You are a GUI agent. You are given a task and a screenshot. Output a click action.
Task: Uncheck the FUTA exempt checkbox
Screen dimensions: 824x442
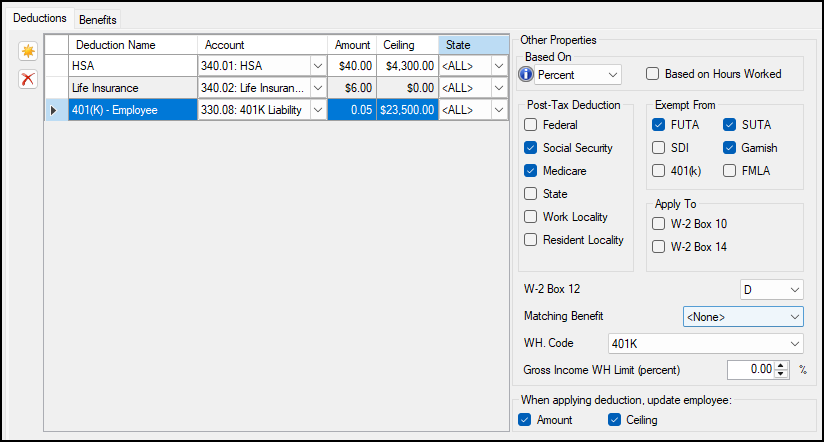(x=658, y=125)
